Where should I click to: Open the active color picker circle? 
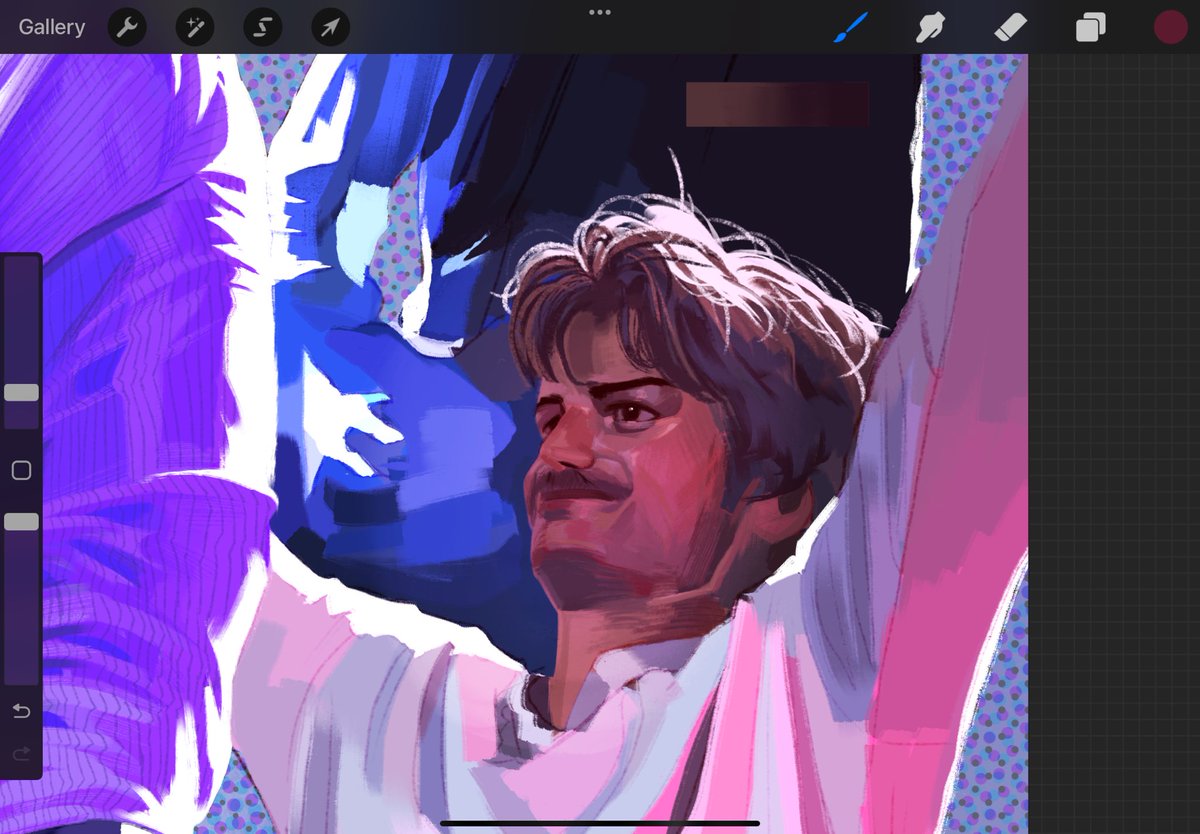tap(1170, 27)
